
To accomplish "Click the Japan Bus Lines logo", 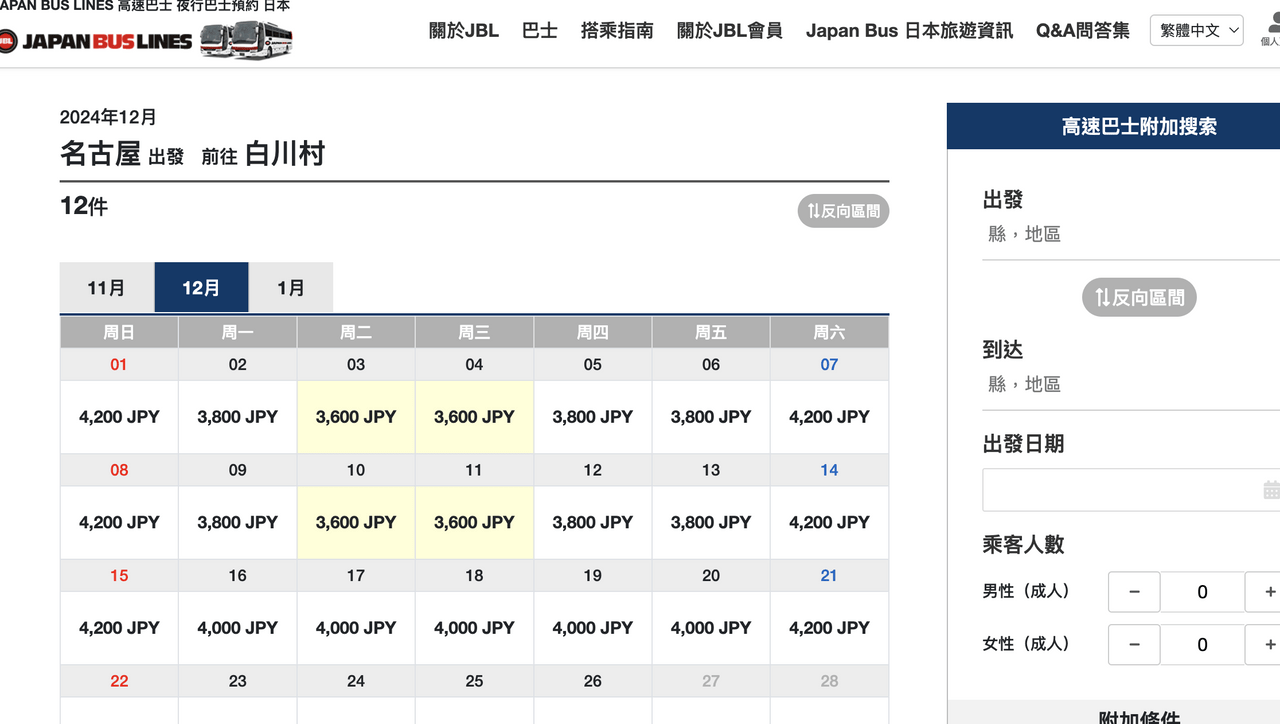I will [x=96, y=41].
